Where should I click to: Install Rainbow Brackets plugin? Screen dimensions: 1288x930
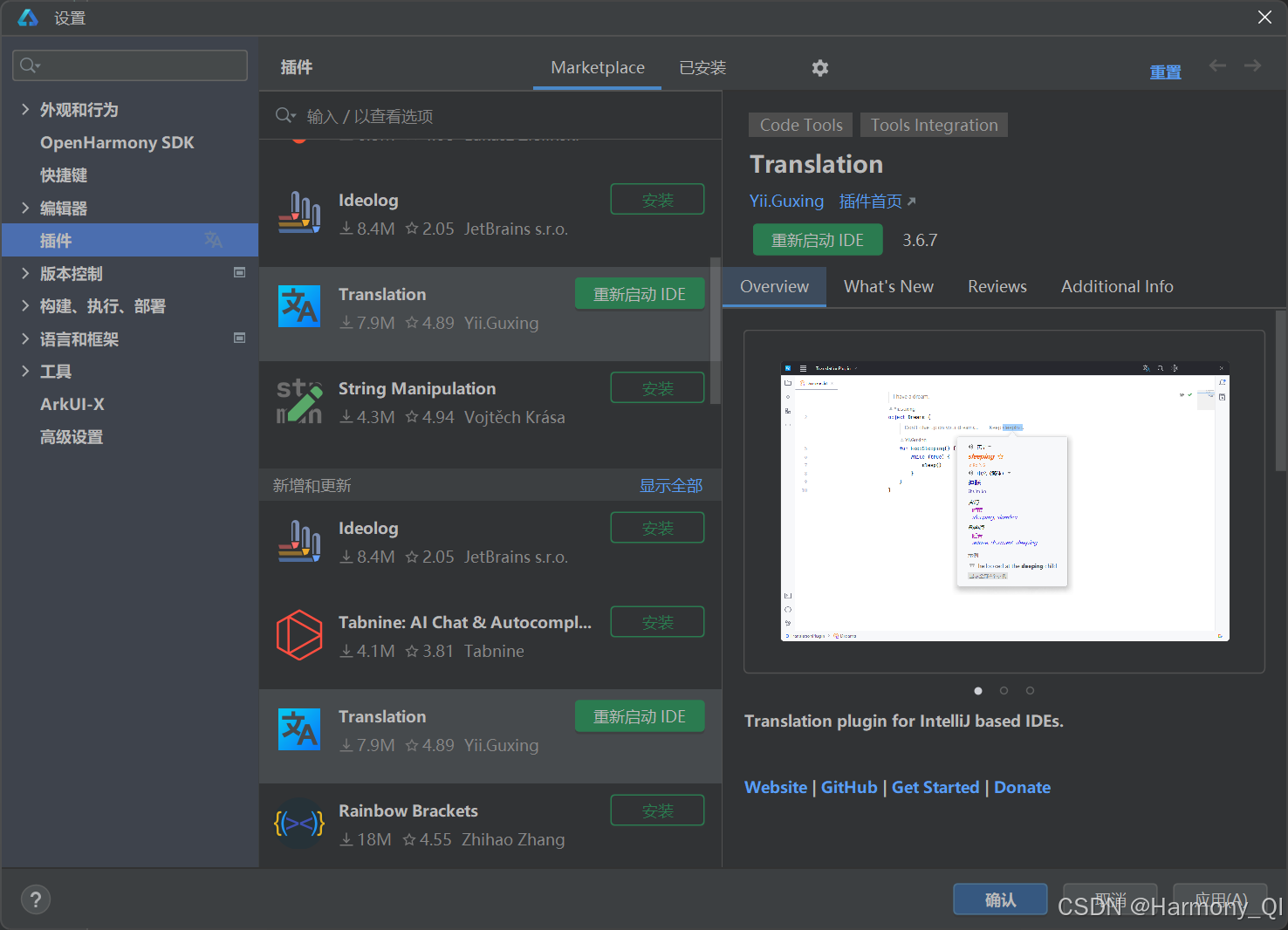[x=657, y=810]
